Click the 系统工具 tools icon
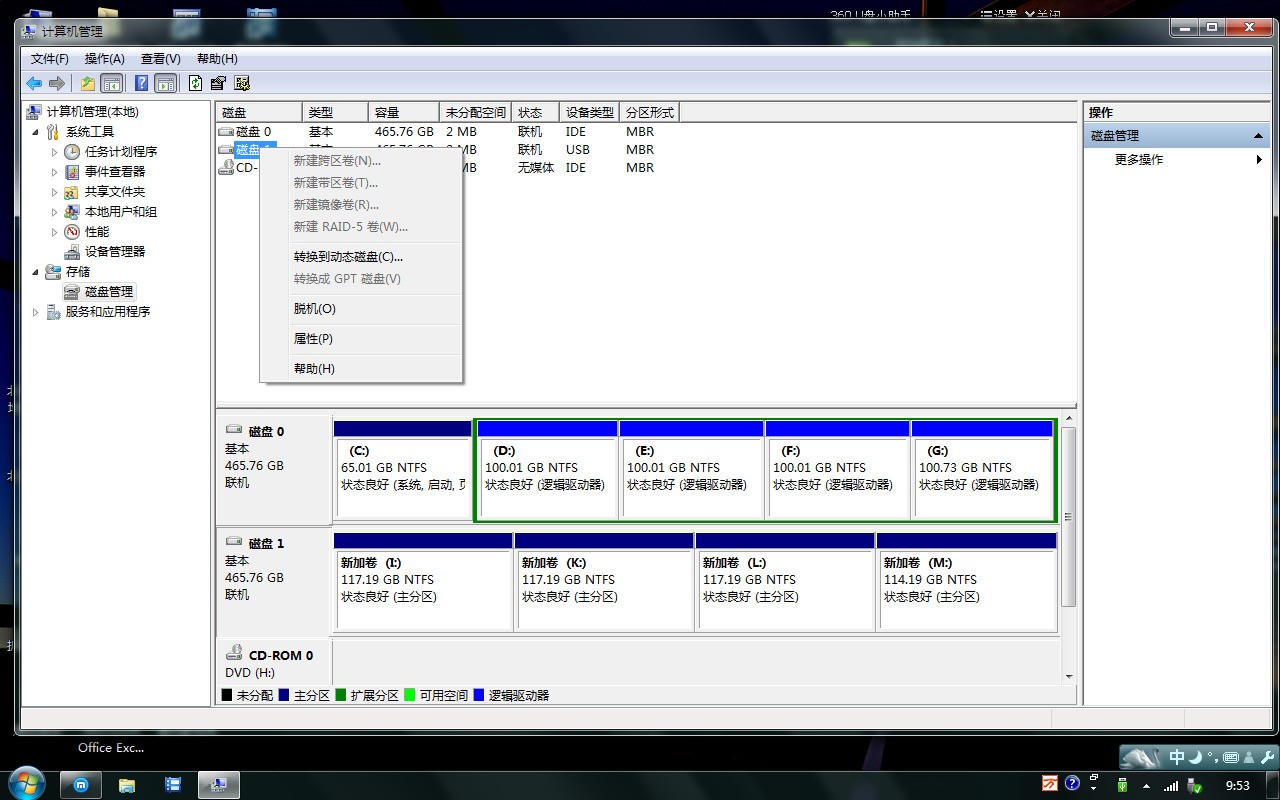 (53, 132)
